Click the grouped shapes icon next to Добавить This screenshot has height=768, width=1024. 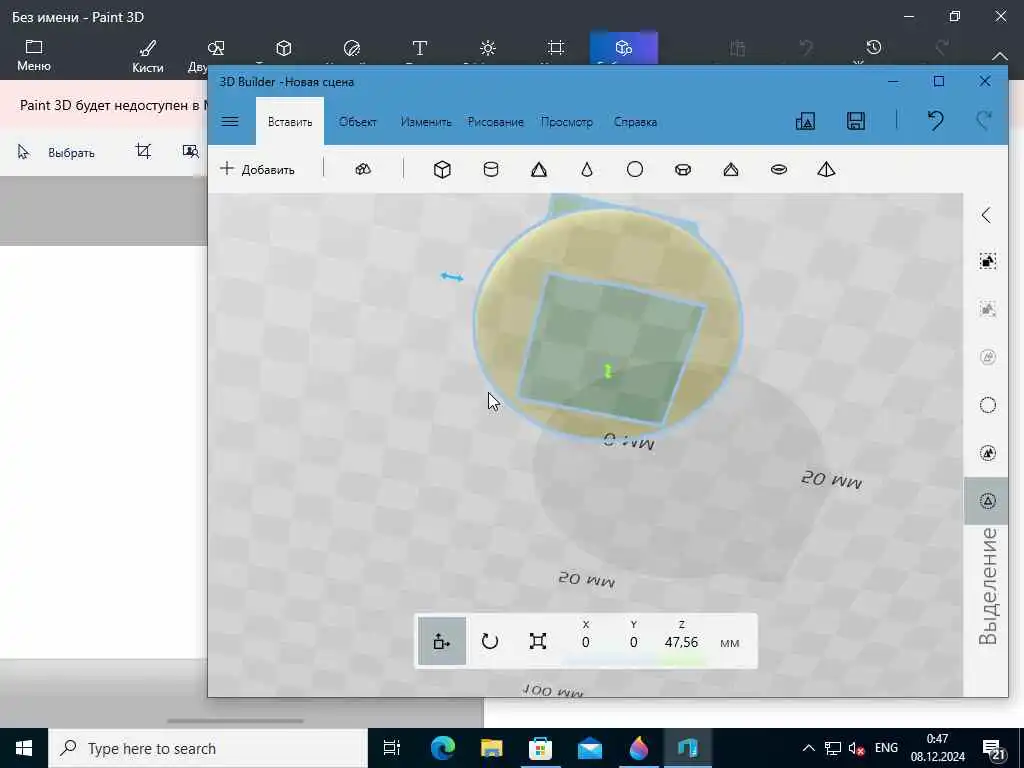click(363, 169)
